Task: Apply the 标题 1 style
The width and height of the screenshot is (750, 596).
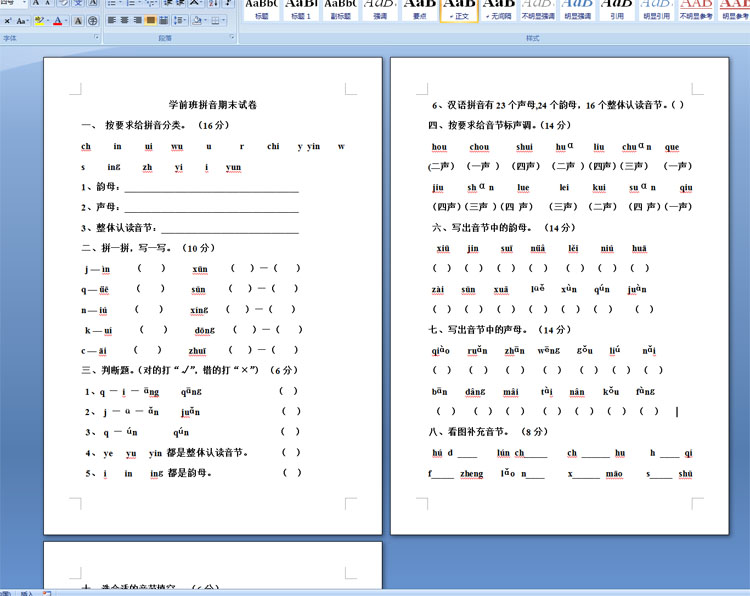Action: 301,10
